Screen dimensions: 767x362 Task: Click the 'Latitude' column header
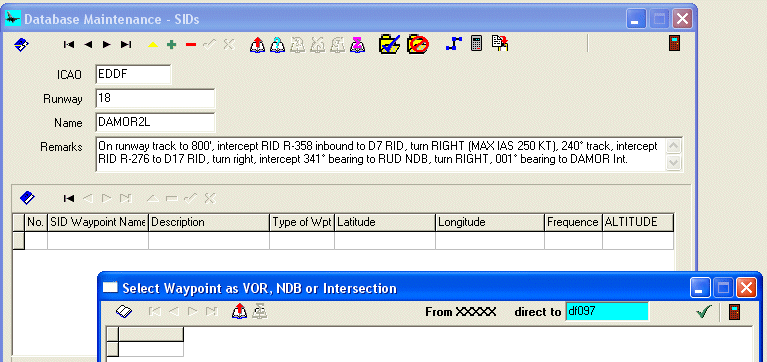point(385,222)
